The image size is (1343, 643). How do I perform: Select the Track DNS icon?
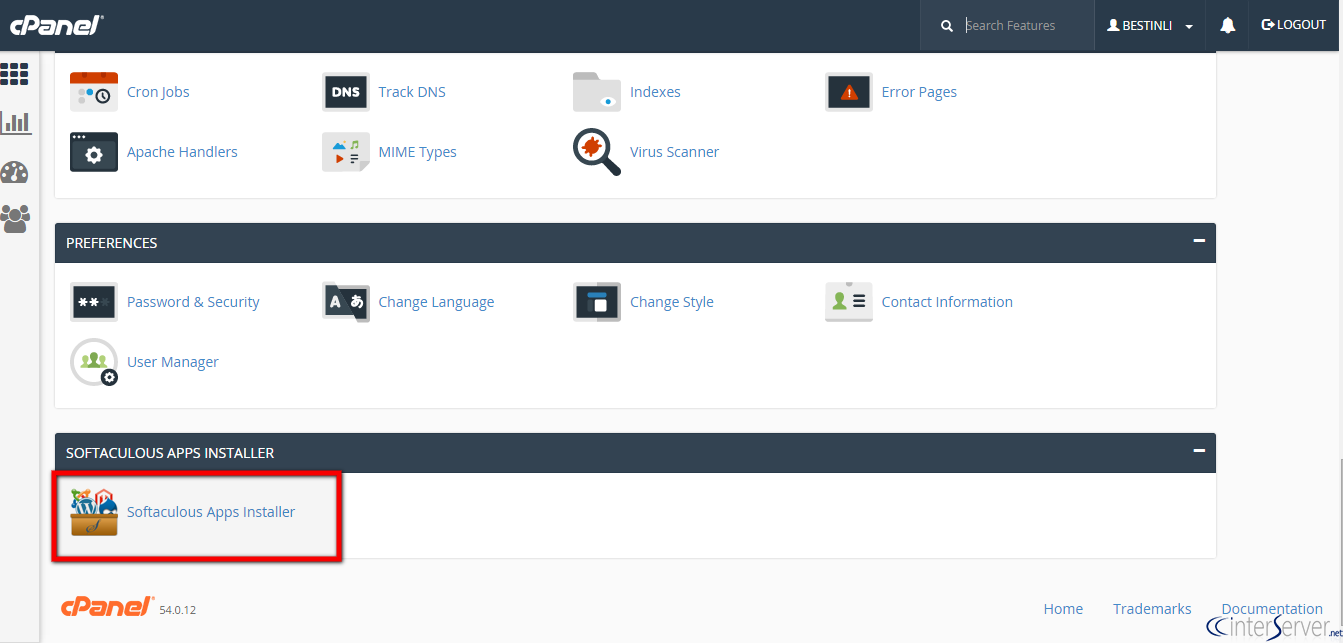click(x=345, y=91)
